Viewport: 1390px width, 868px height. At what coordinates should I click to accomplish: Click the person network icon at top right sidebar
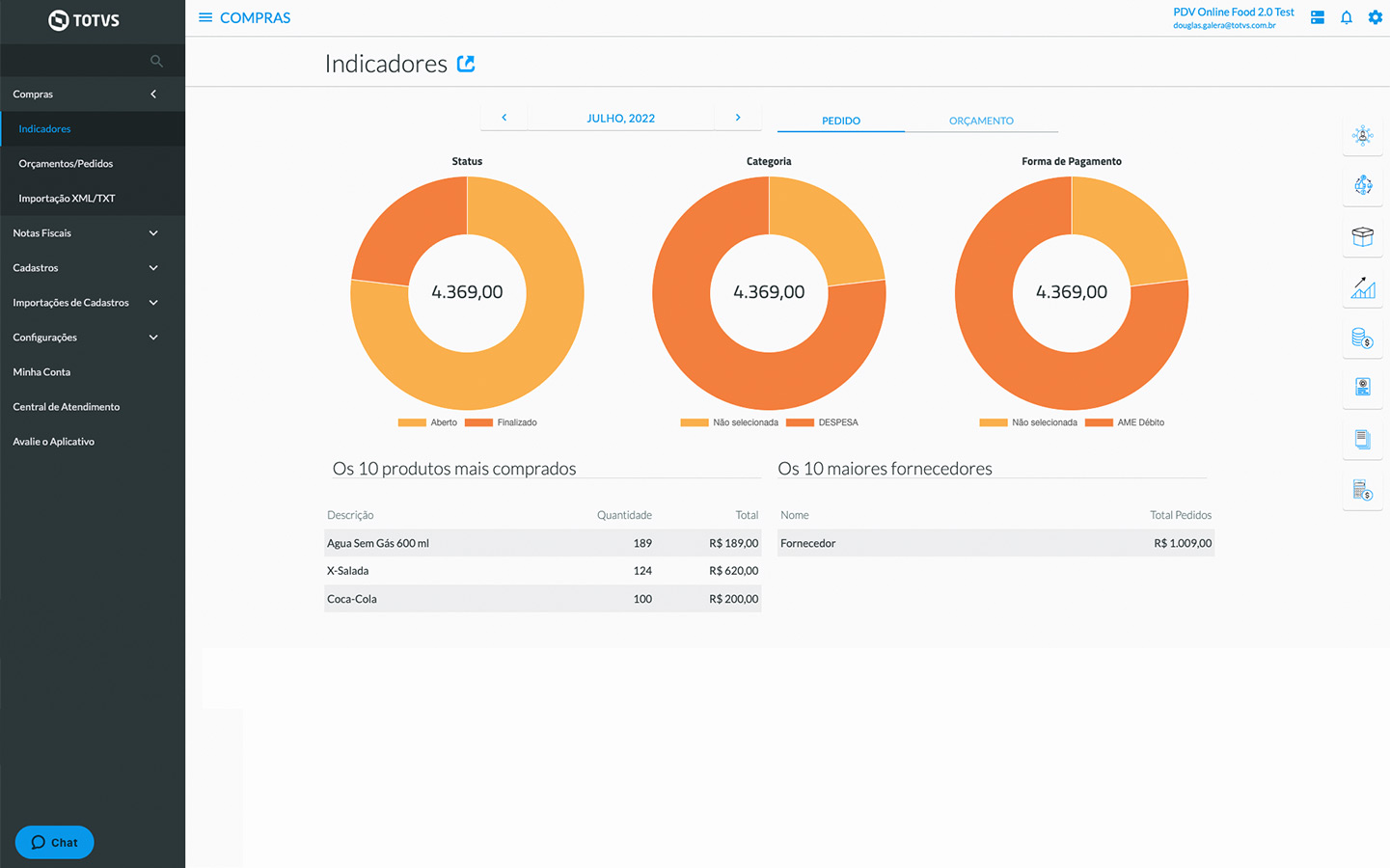coord(1362,136)
